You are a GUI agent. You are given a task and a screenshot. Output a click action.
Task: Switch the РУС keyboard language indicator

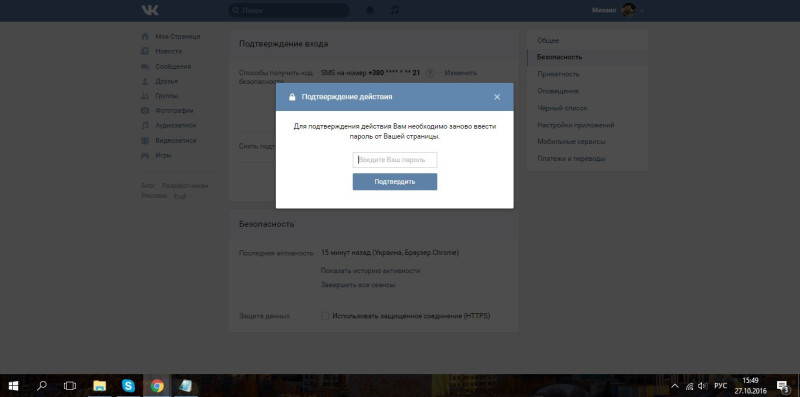pos(720,386)
